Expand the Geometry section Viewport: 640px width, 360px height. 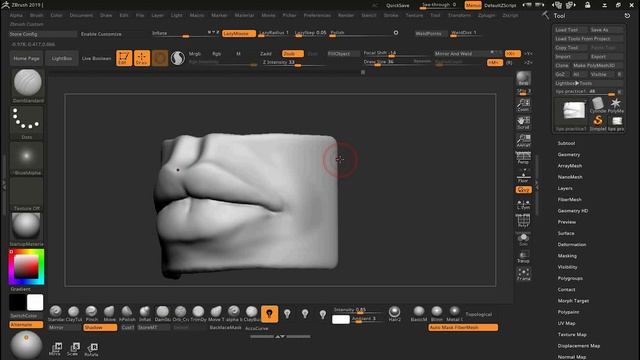point(569,155)
